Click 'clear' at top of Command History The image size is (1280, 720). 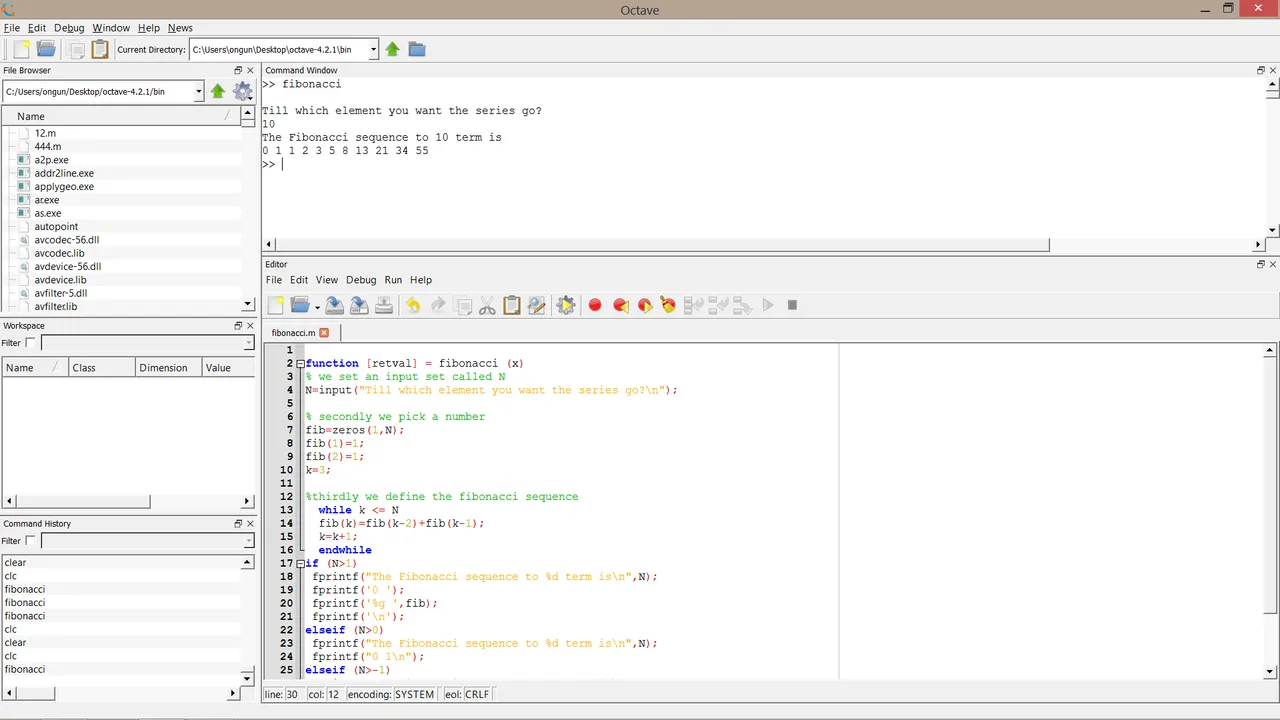pos(15,563)
